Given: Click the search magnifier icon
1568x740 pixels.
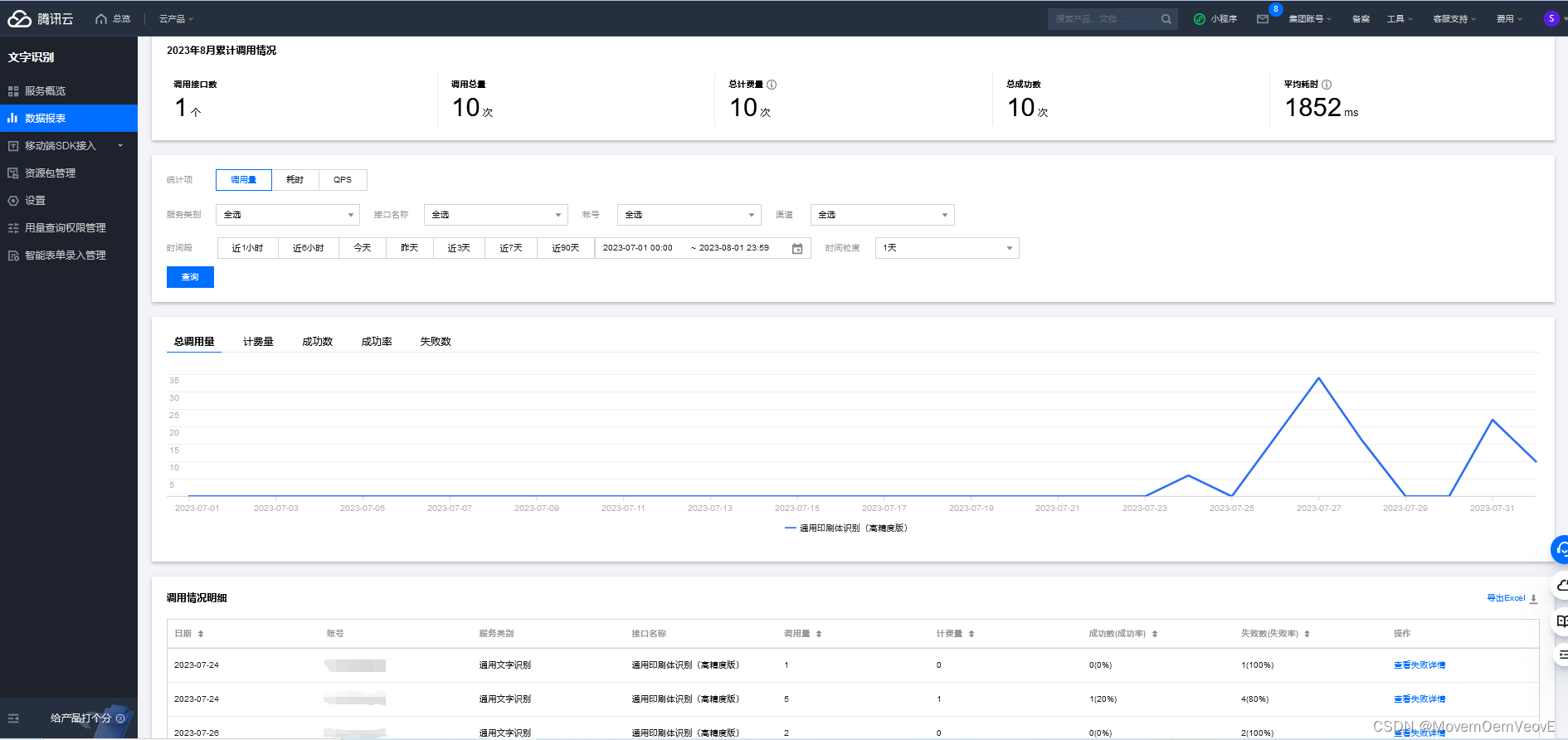Looking at the screenshot, I should pyautogui.click(x=1166, y=18).
